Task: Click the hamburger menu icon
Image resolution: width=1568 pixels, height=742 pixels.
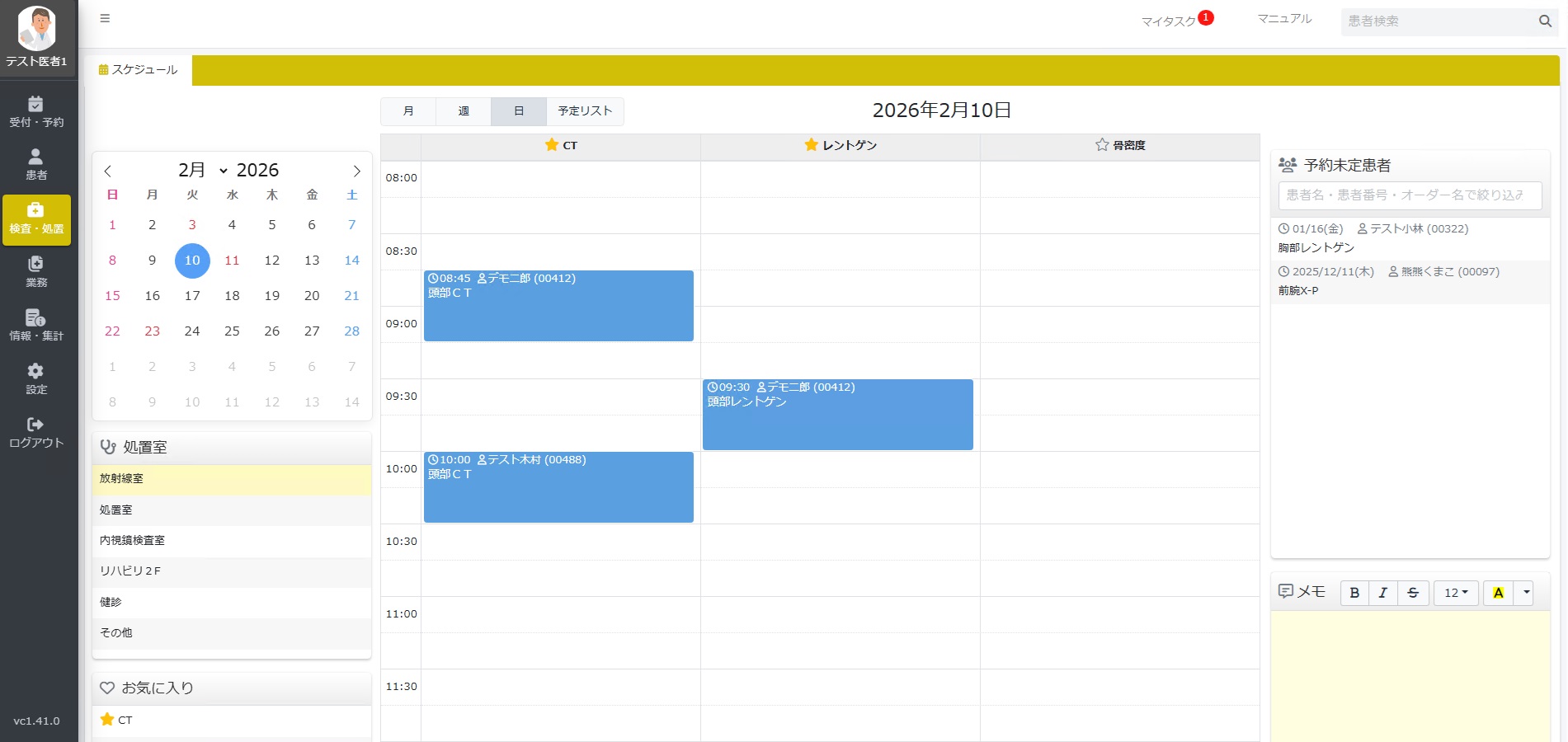Action: click(x=105, y=18)
